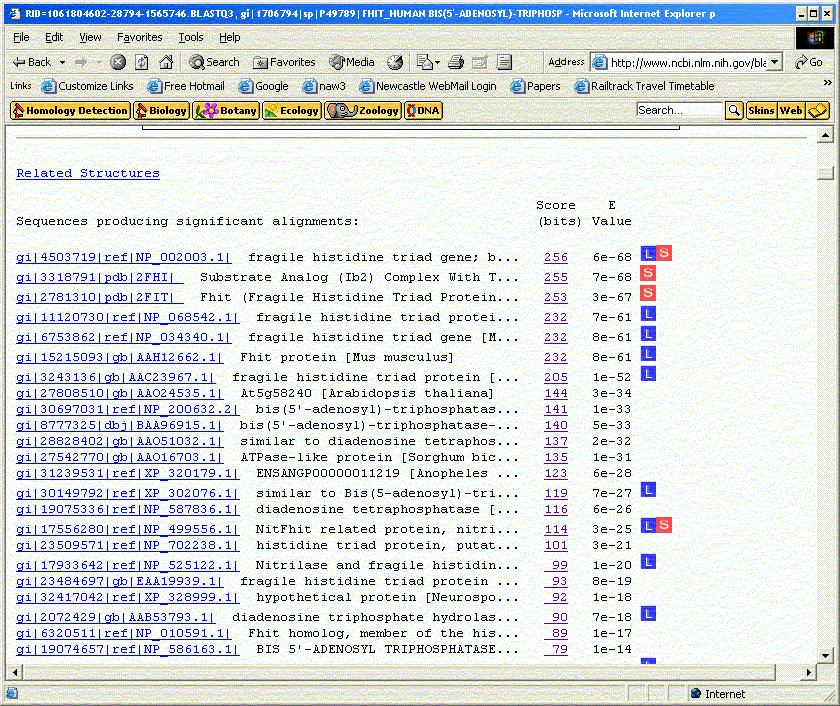Viewport: 840px width, 706px height.
Task: Open the Tools menu
Action: [x=190, y=37]
